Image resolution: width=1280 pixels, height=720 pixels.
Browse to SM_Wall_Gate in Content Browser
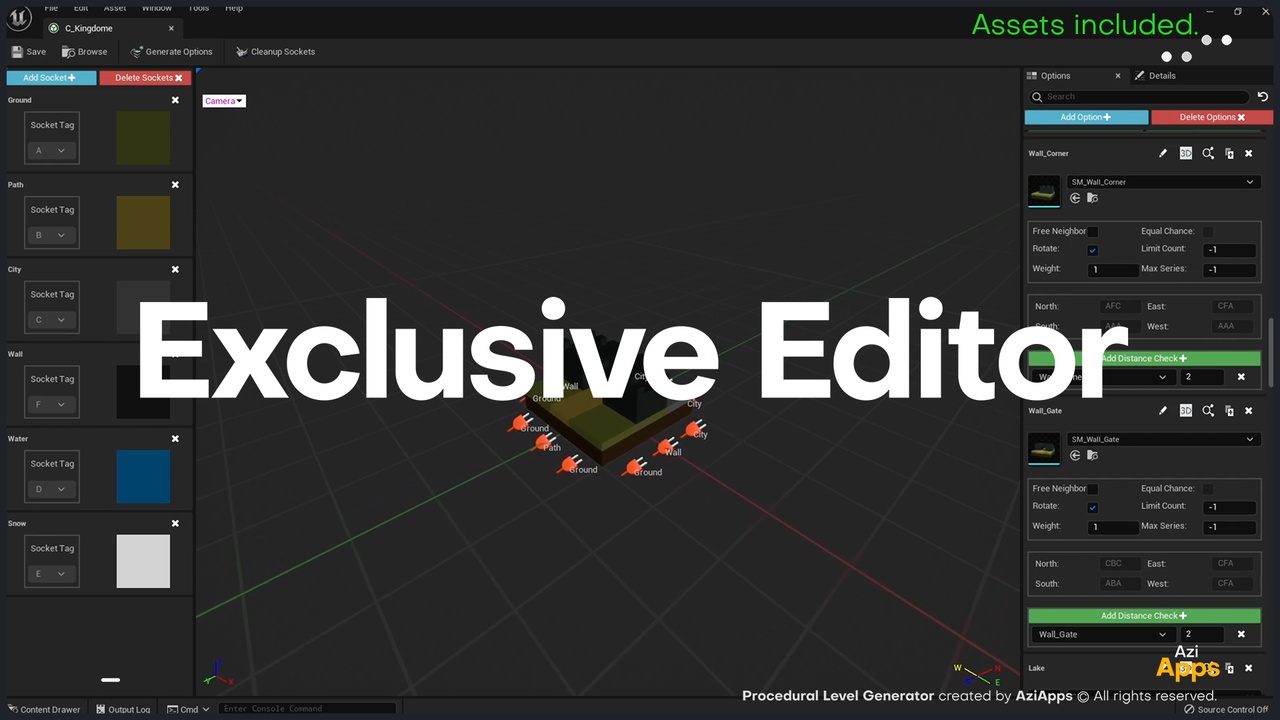[1092, 455]
